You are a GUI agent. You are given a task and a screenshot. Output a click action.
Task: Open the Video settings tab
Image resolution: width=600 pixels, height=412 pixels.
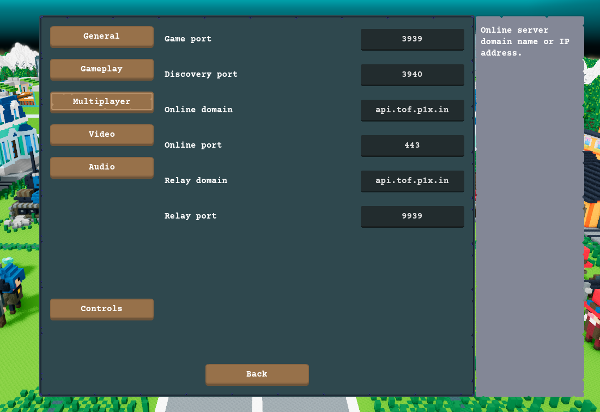102,134
